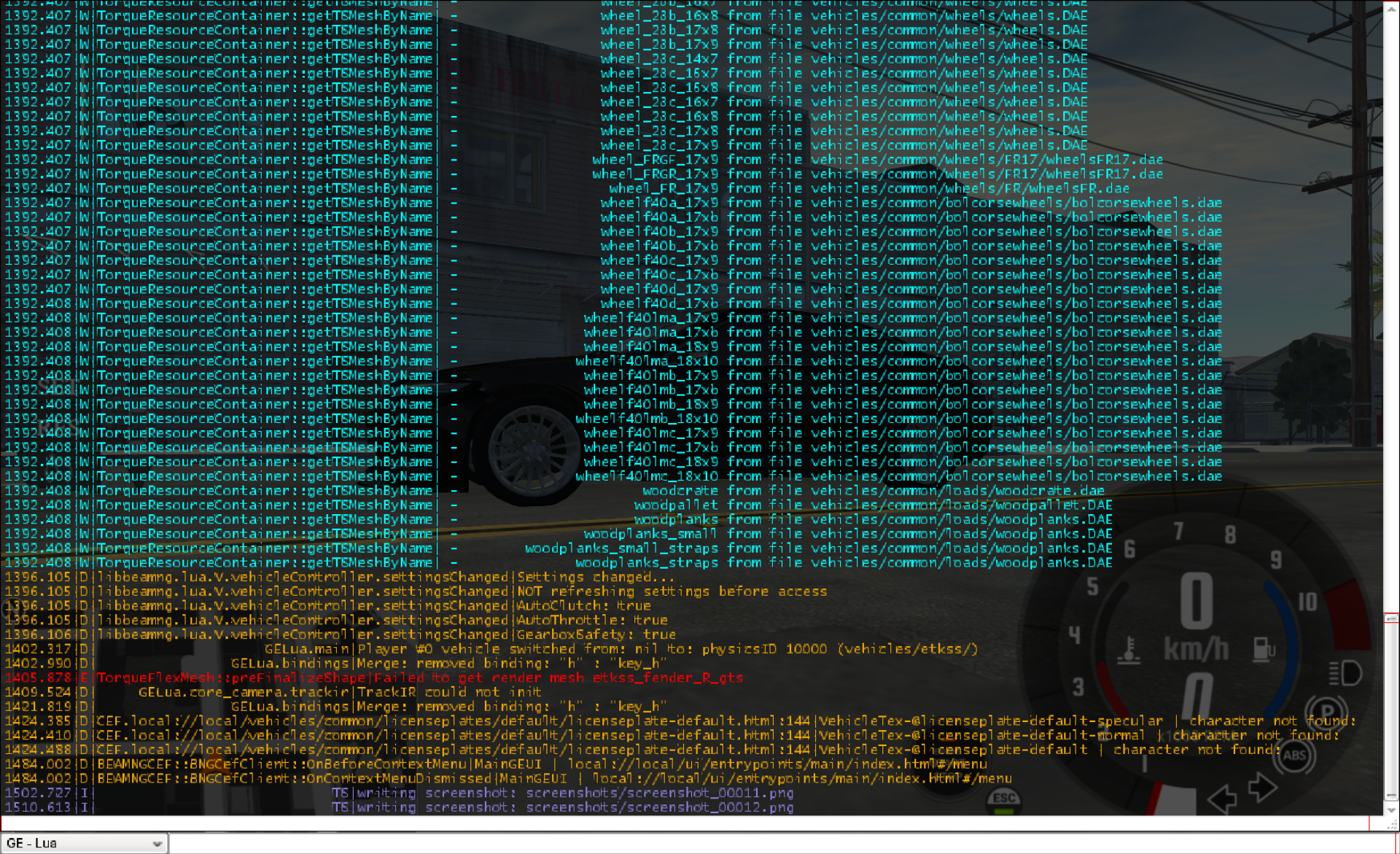1400x854 pixels.
Task: Click the right turn signal arrow
Action: [1263, 786]
